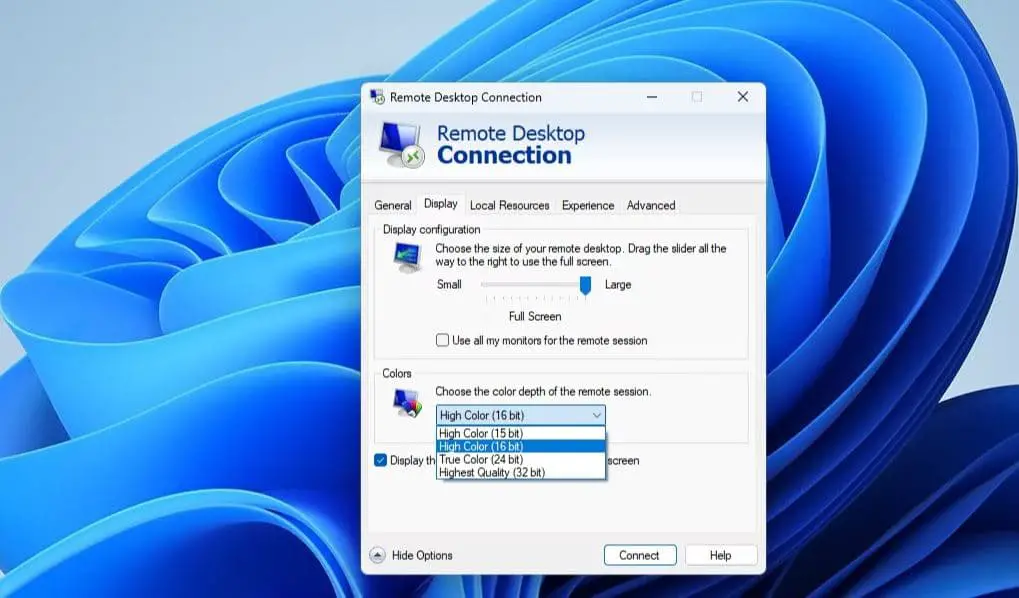The image size is (1019, 598).
Task: Uncheck the Display connection bar checkbox
Action: click(381, 460)
